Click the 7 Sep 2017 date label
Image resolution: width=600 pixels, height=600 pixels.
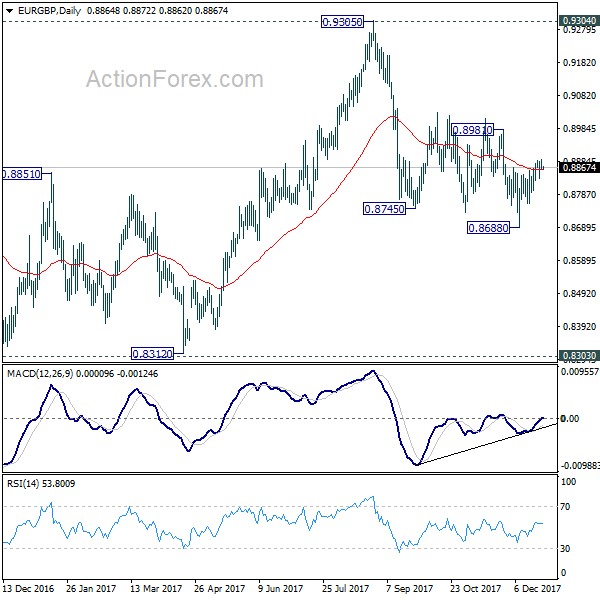[409, 588]
